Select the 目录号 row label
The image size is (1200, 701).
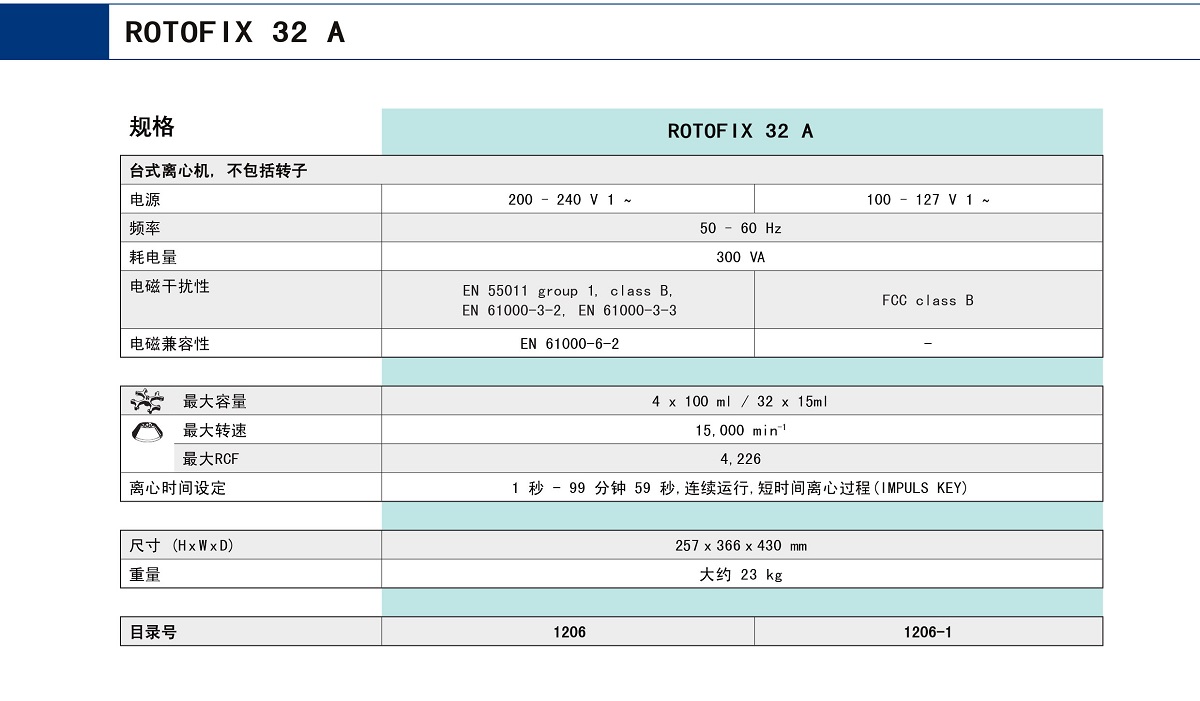click(153, 632)
